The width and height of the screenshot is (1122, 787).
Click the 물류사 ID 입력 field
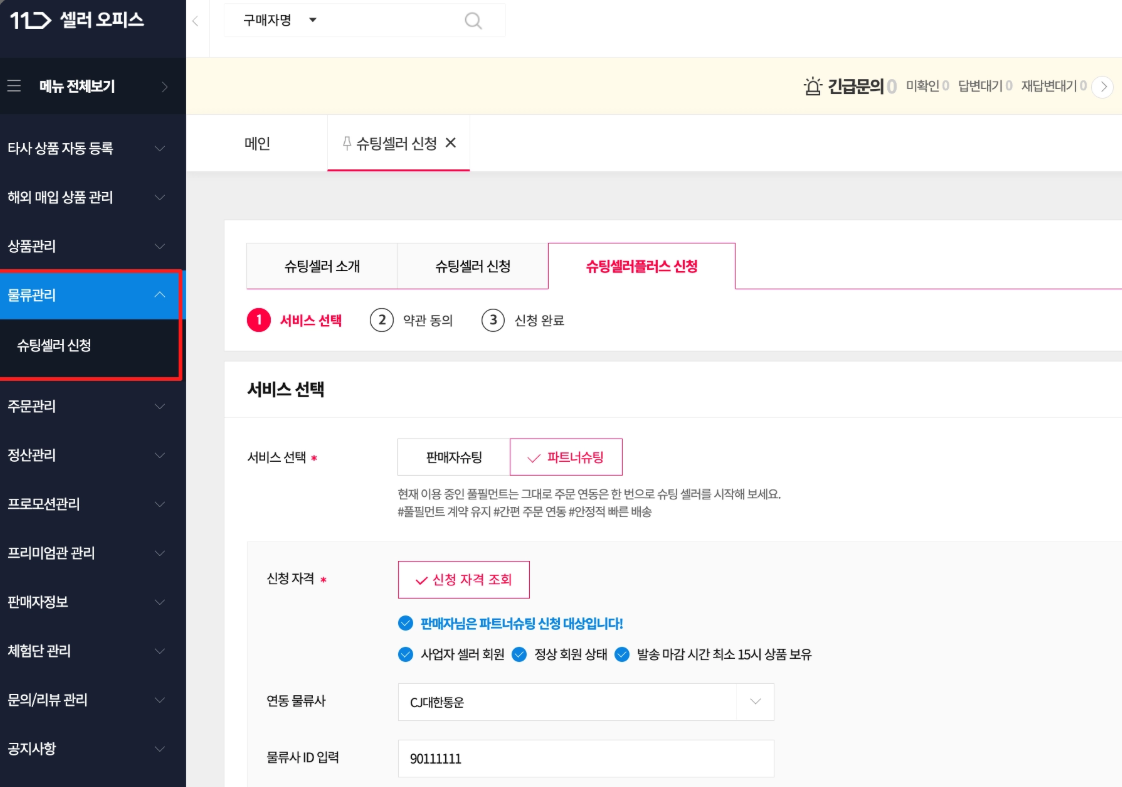[586, 758]
